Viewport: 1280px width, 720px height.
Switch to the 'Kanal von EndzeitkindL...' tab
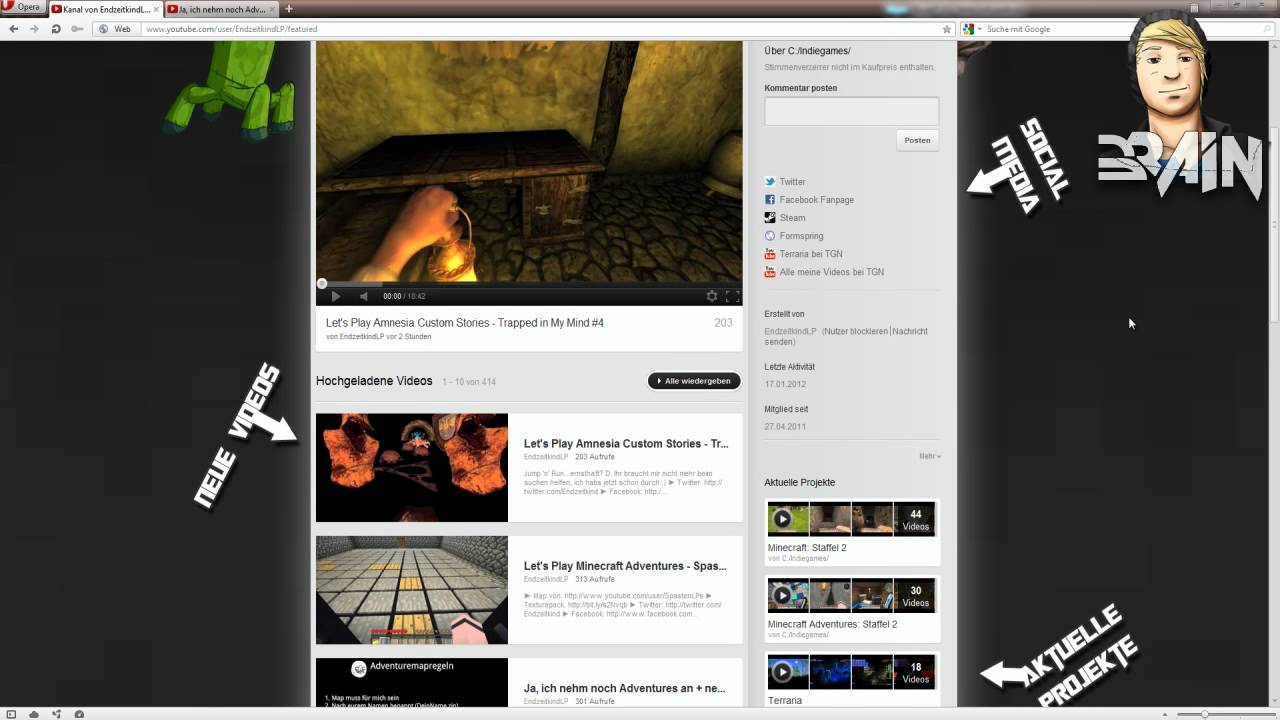(105, 9)
